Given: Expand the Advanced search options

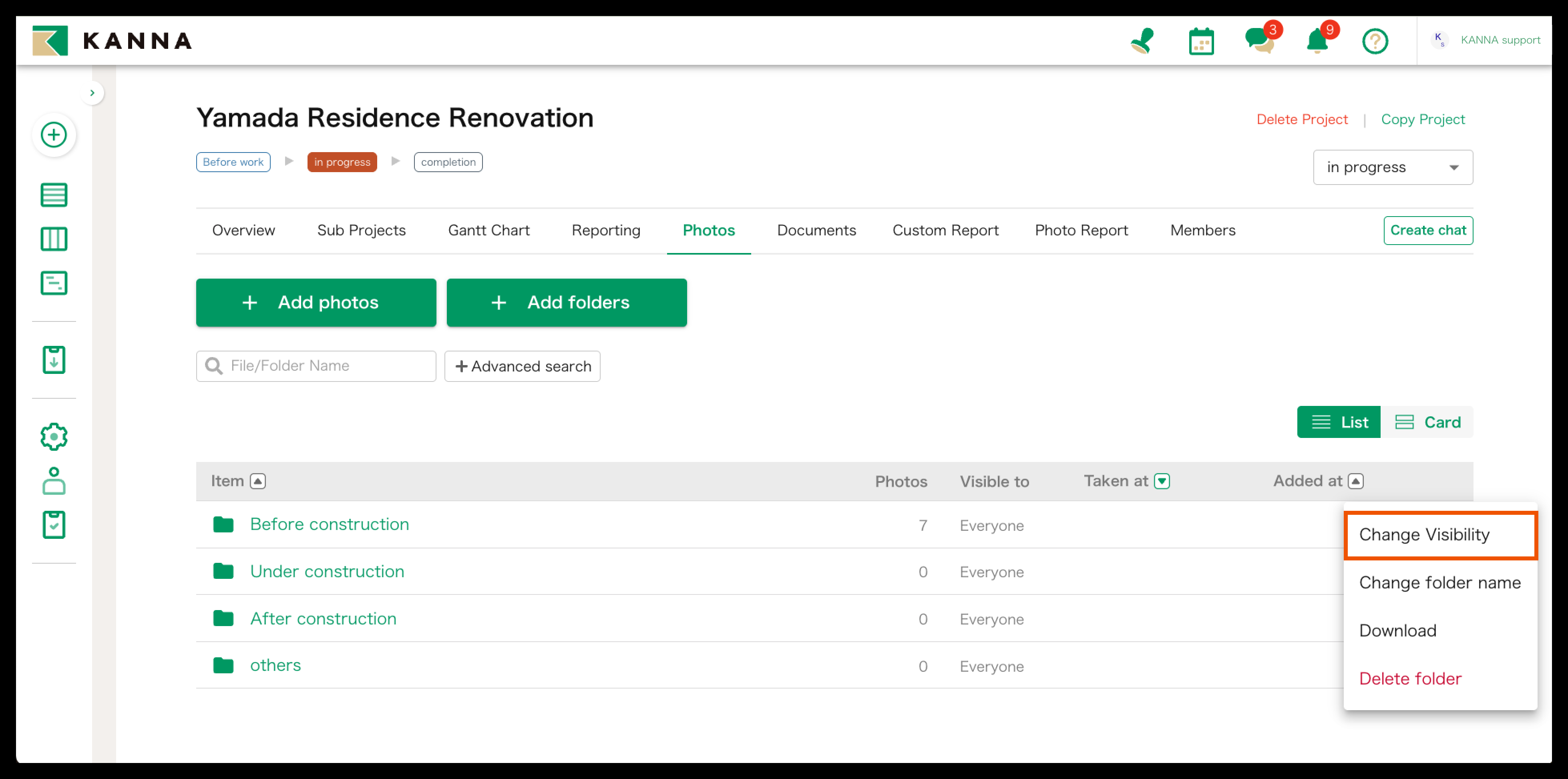Looking at the screenshot, I should coord(522,366).
